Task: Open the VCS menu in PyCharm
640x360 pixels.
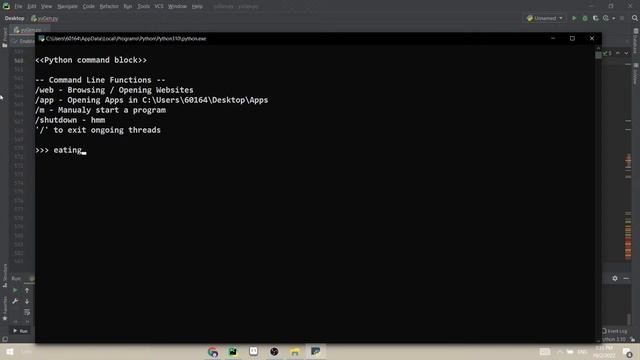Action: 159,6
